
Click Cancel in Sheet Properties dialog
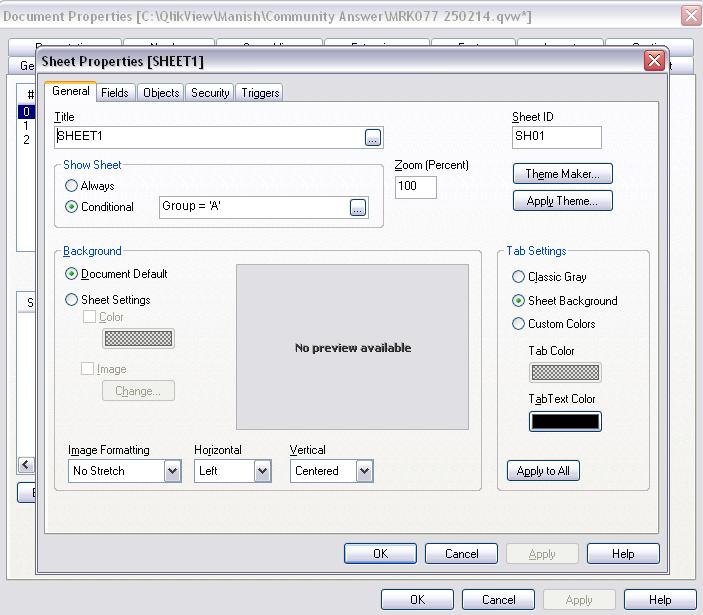[461, 554]
